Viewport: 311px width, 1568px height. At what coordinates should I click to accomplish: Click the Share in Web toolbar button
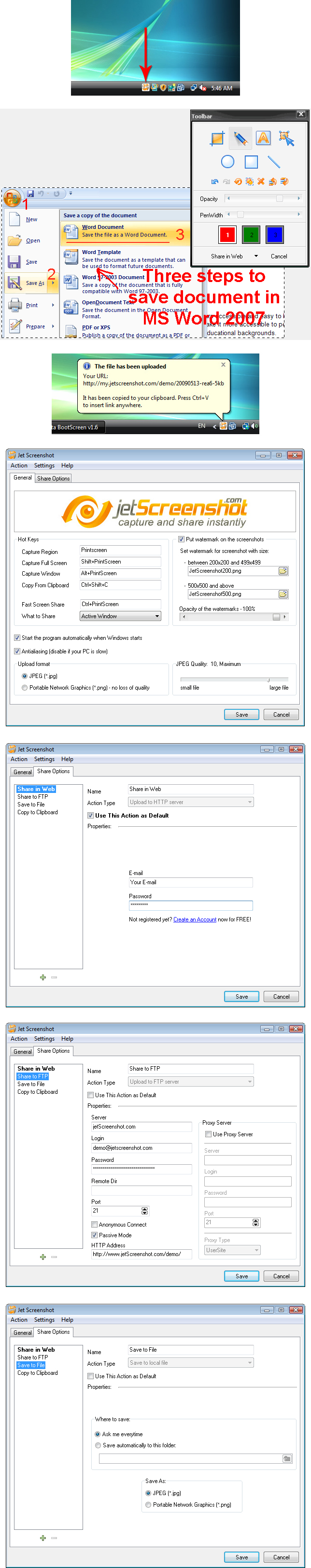[227, 256]
